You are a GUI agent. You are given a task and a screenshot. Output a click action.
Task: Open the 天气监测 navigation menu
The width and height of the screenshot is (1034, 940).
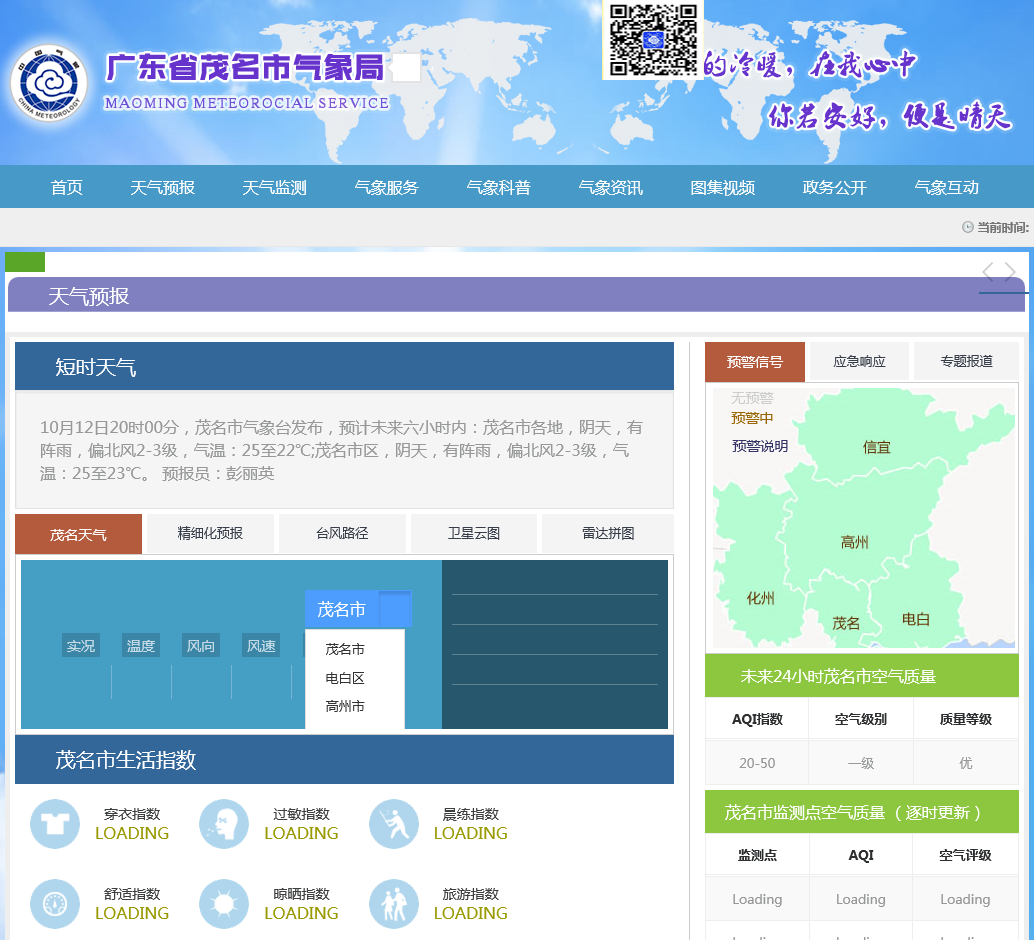click(274, 187)
